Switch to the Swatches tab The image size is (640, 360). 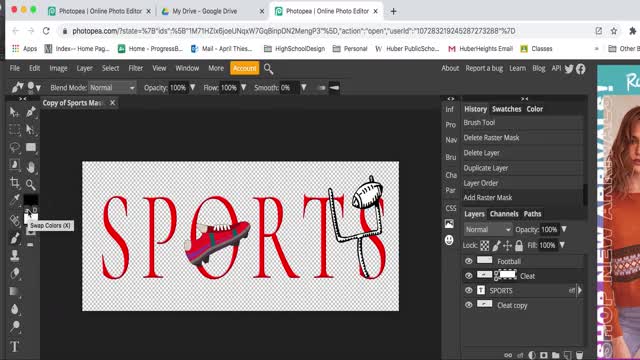tap(507, 109)
